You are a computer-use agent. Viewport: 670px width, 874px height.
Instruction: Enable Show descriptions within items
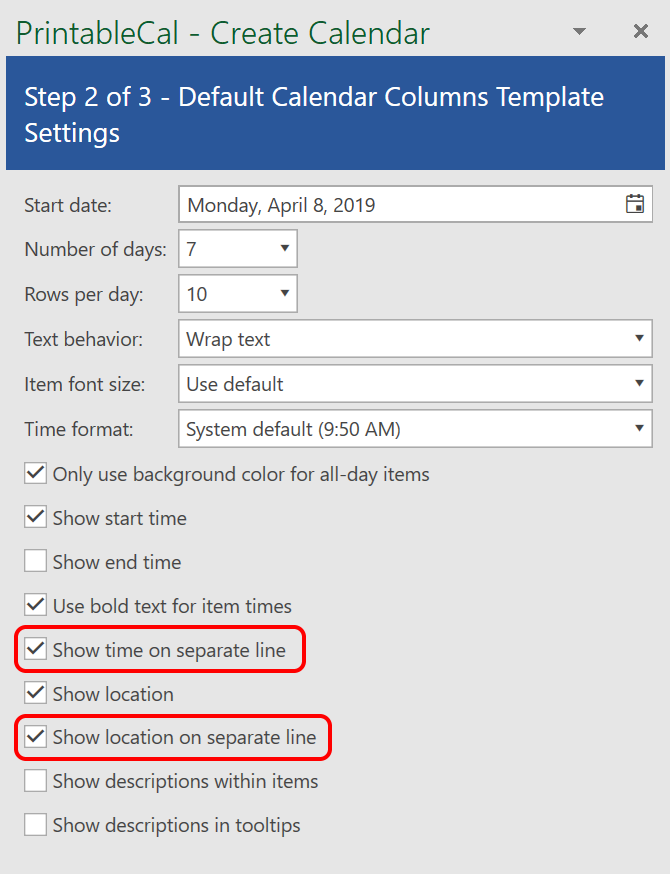36,781
